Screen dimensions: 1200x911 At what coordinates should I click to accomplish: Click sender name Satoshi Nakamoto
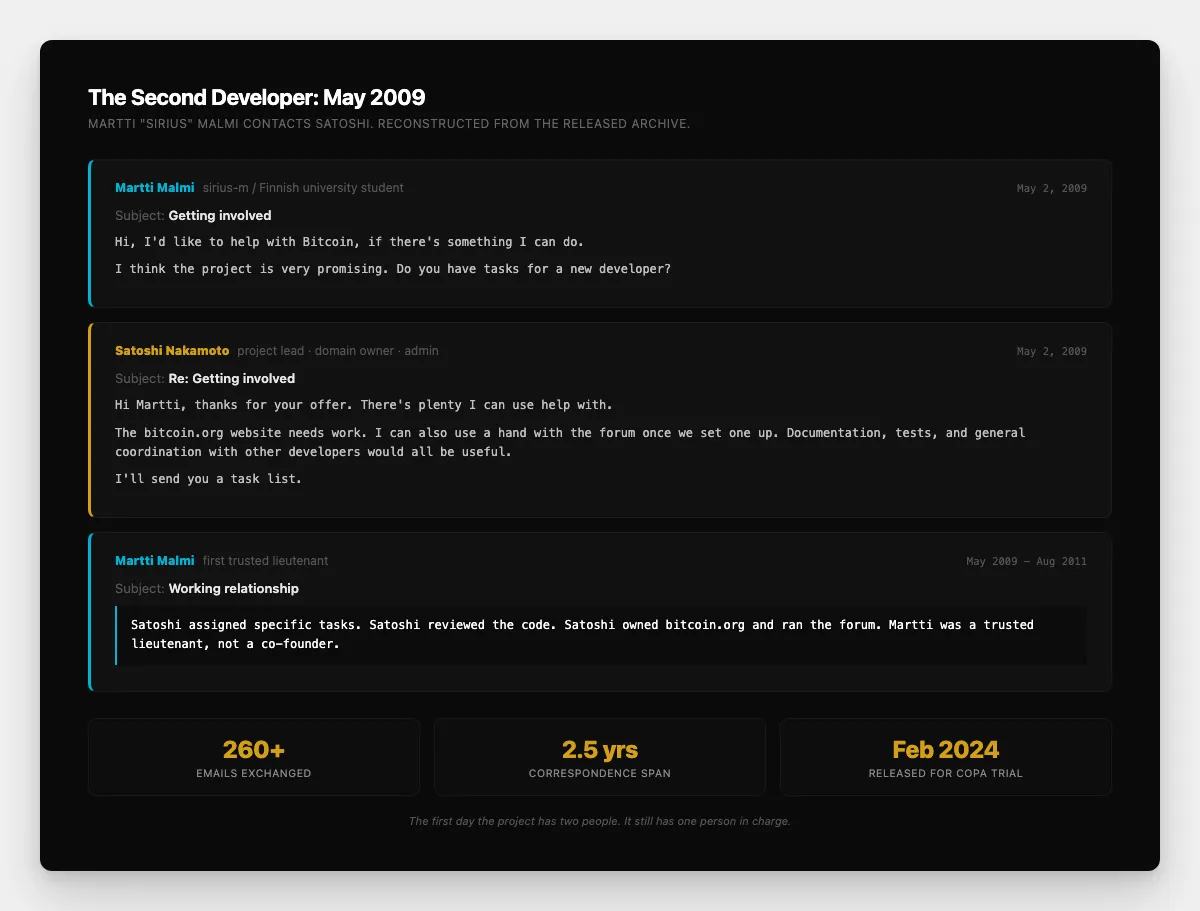point(172,351)
